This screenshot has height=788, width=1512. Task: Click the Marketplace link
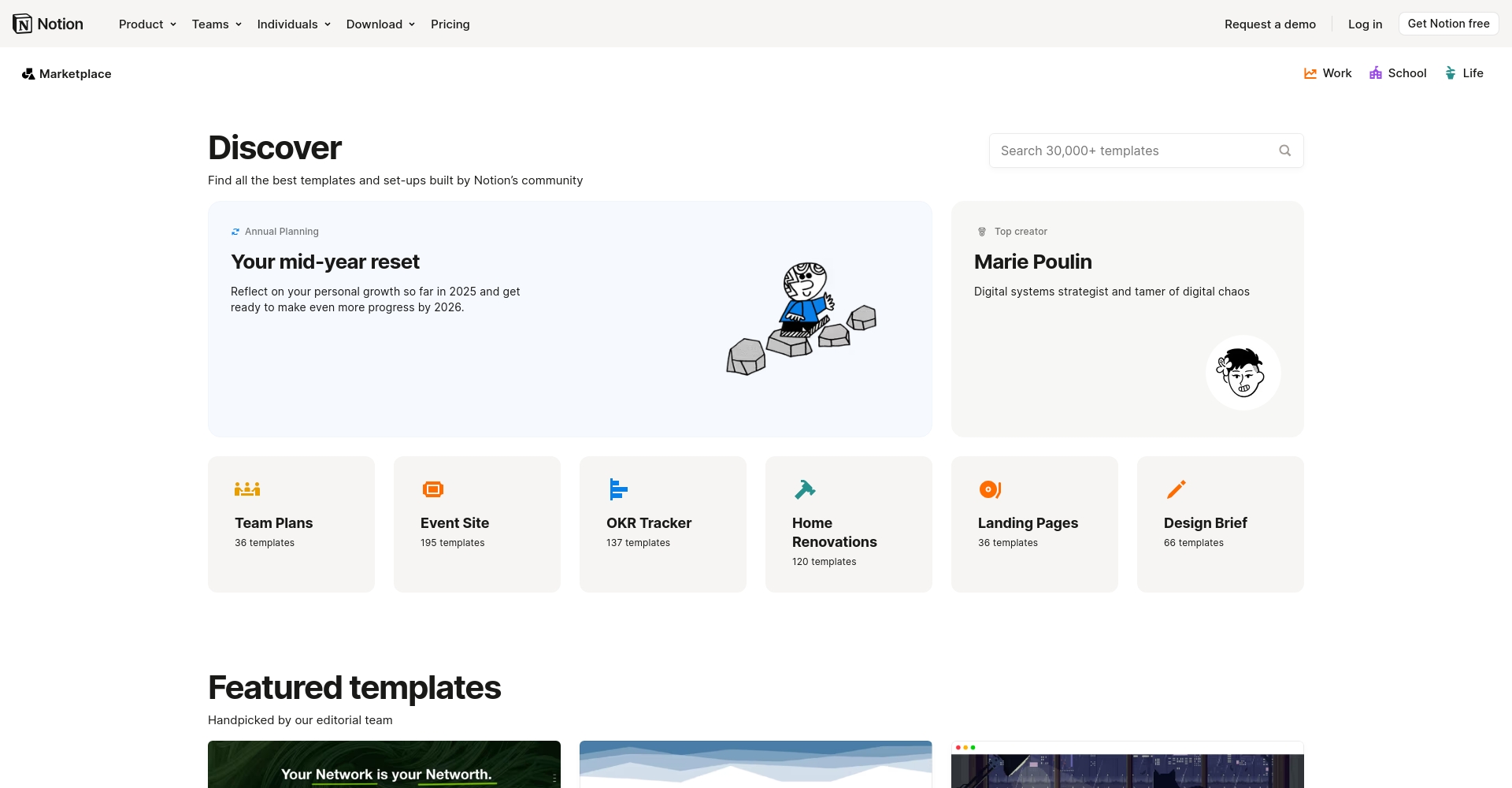click(x=67, y=74)
